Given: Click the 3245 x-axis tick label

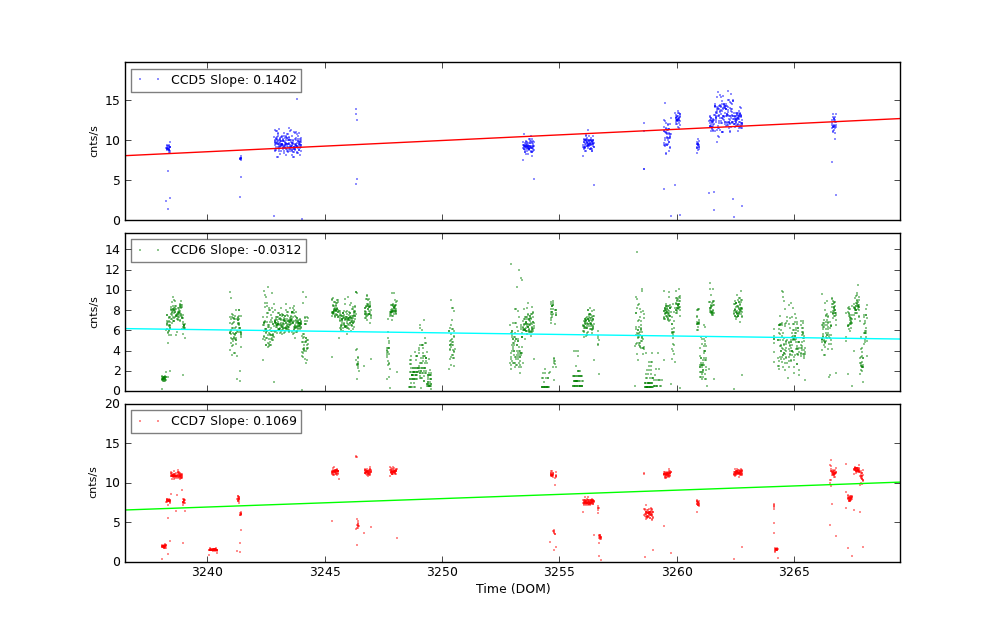Looking at the screenshot, I should (x=325, y=572).
